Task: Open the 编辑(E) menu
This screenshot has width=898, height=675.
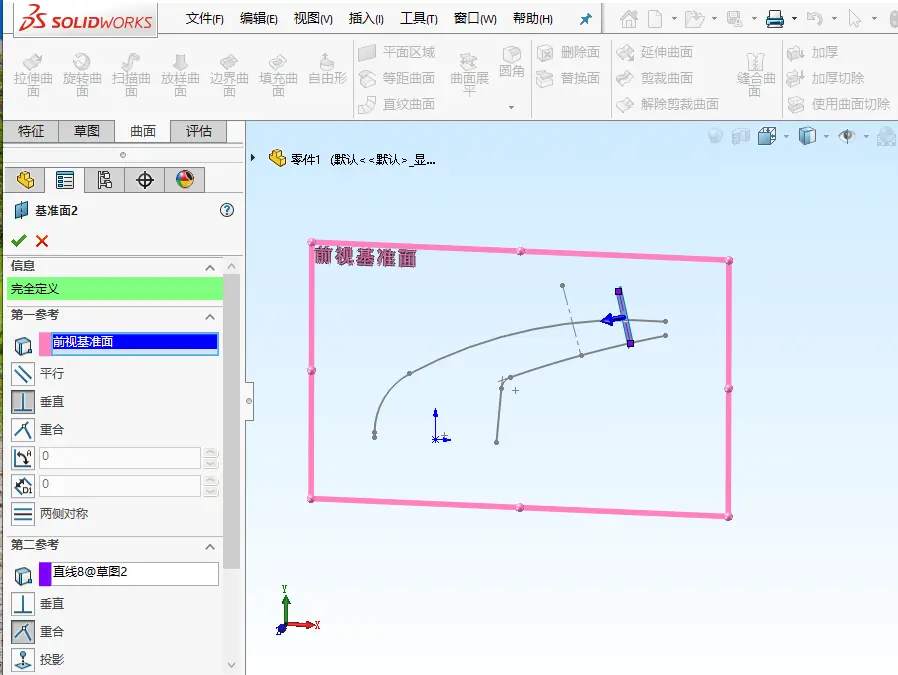Action: [x=258, y=18]
